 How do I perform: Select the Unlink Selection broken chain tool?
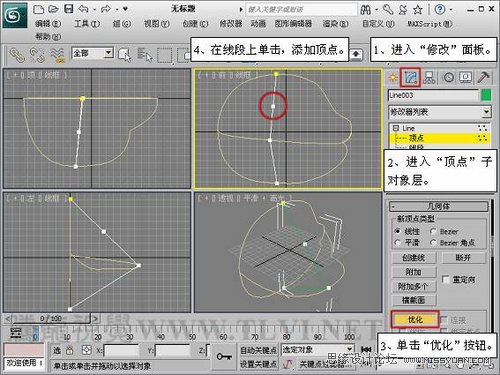(37, 55)
